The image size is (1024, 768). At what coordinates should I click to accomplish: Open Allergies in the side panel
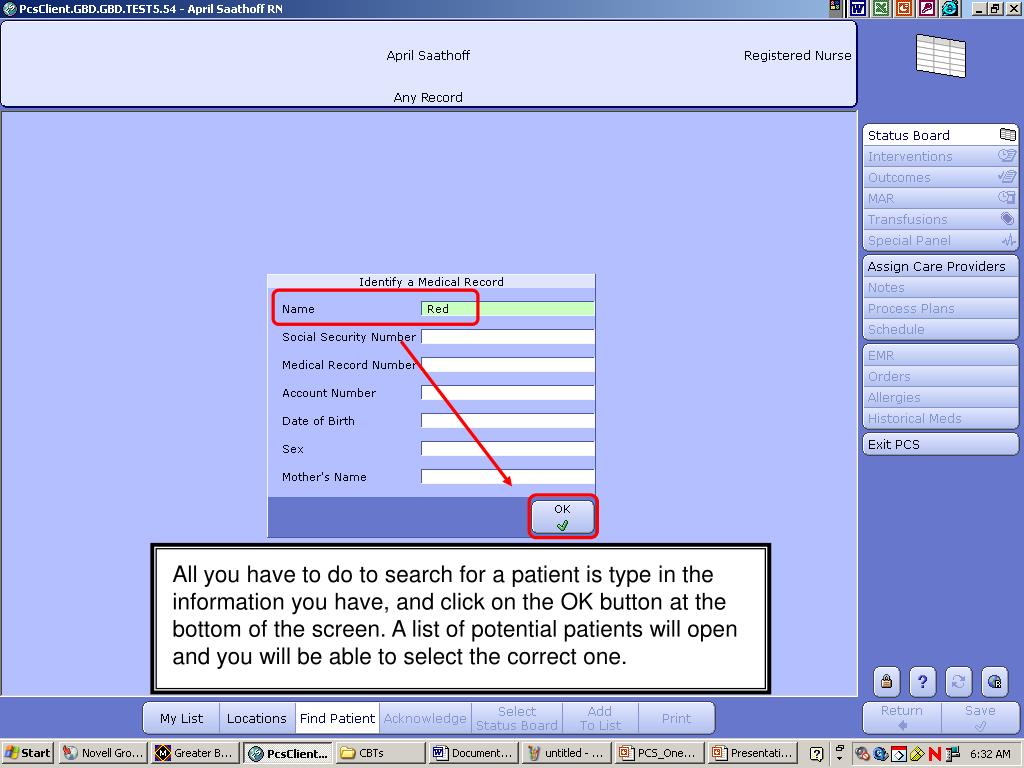click(940, 397)
